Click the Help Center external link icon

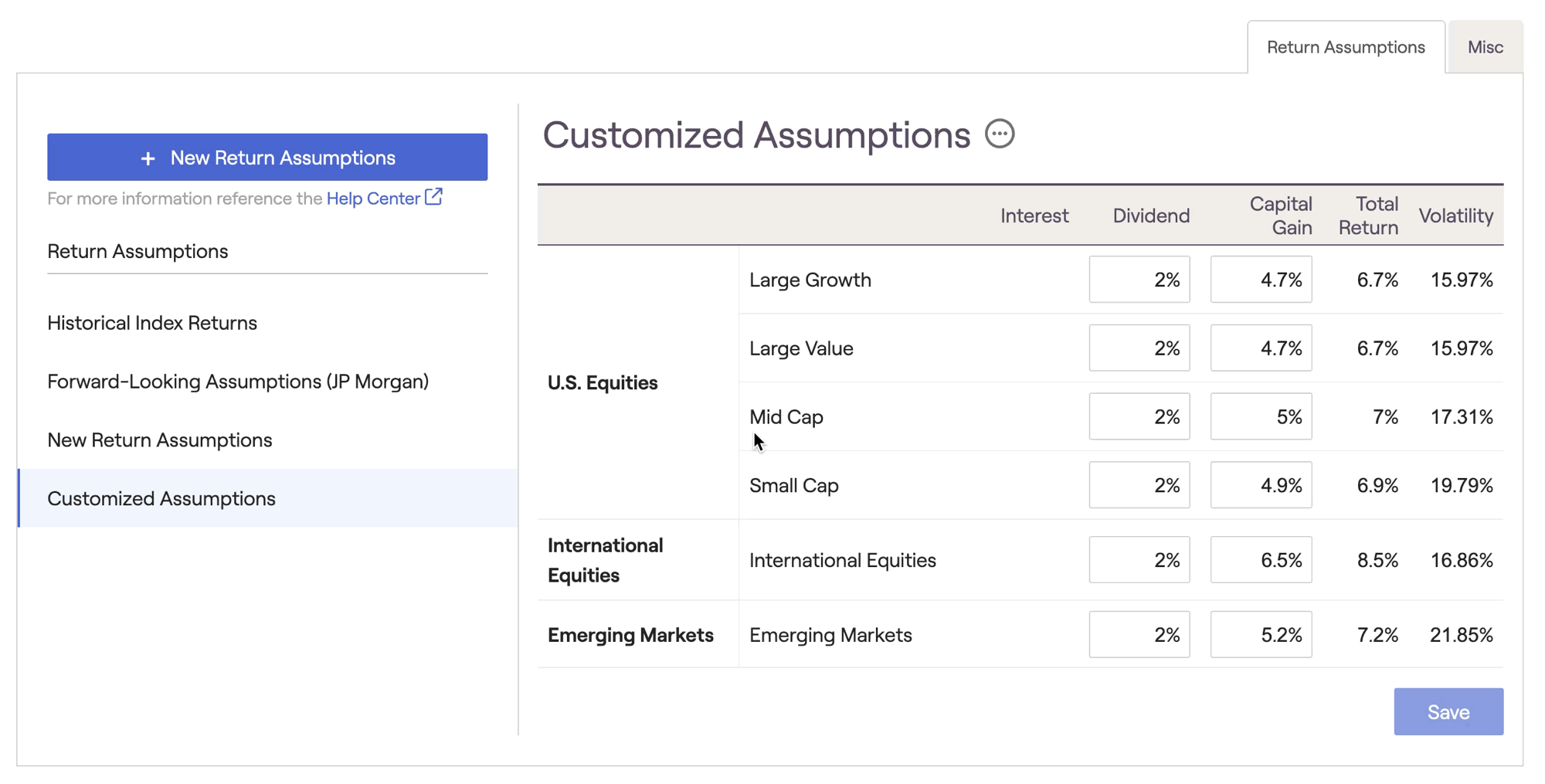[x=434, y=198]
